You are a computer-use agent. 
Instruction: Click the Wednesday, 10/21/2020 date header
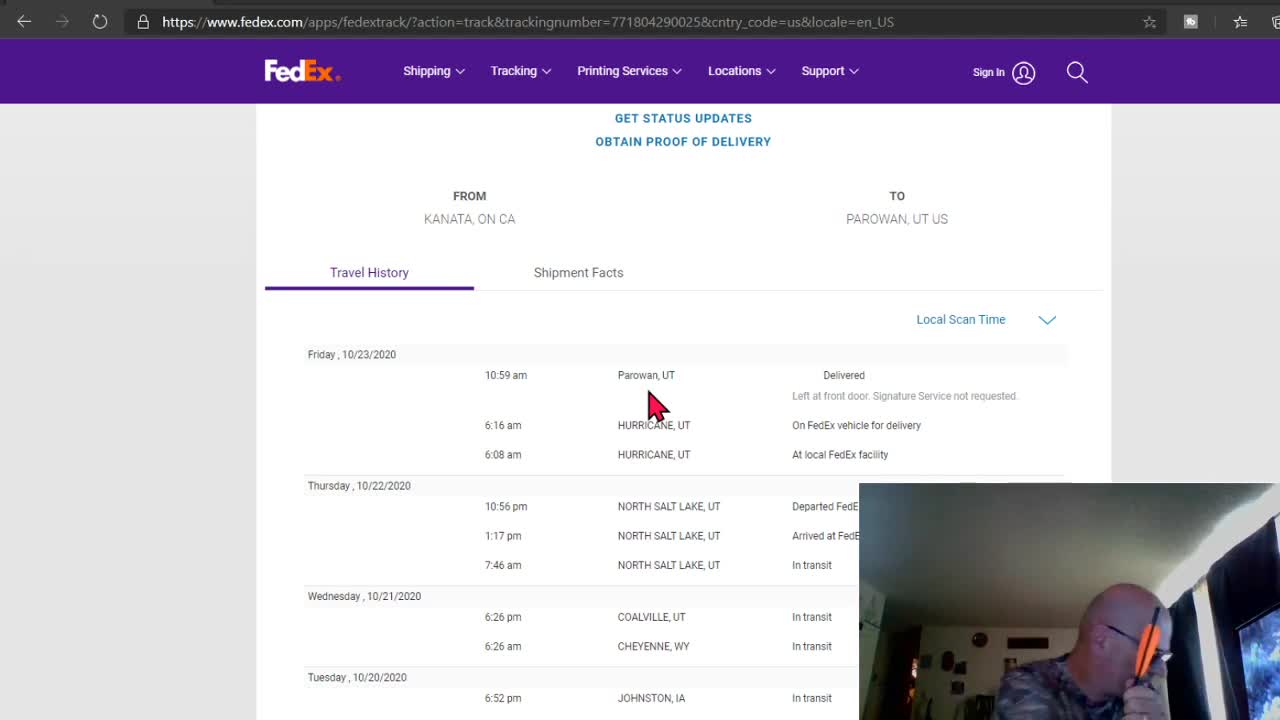tap(364, 597)
